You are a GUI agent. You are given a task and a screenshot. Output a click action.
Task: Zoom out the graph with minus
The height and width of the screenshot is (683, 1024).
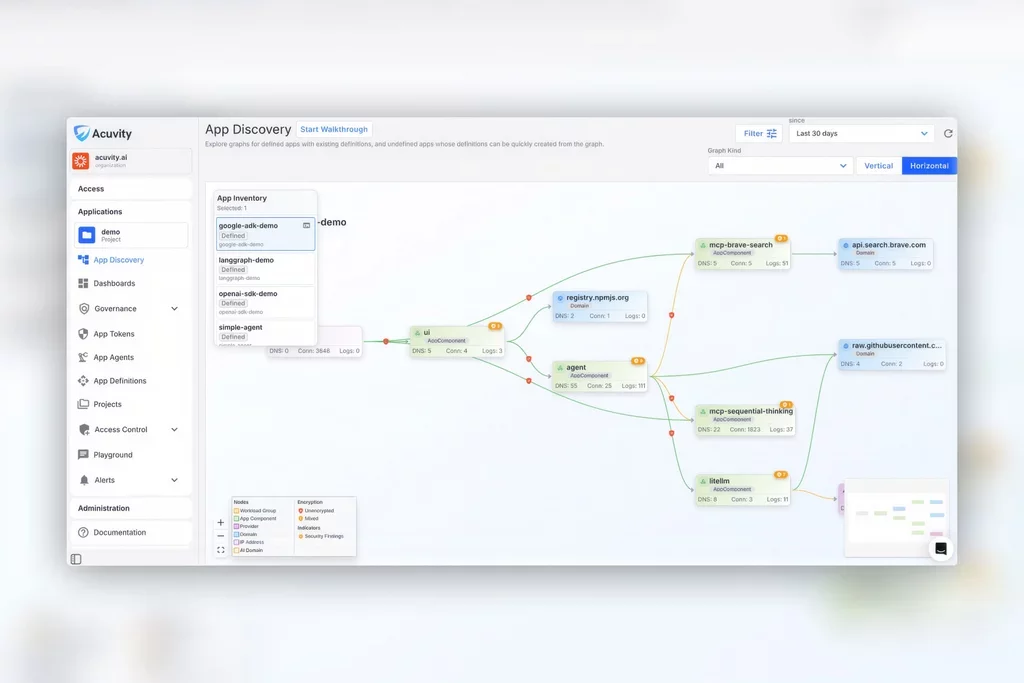pyautogui.click(x=221, y=536)
